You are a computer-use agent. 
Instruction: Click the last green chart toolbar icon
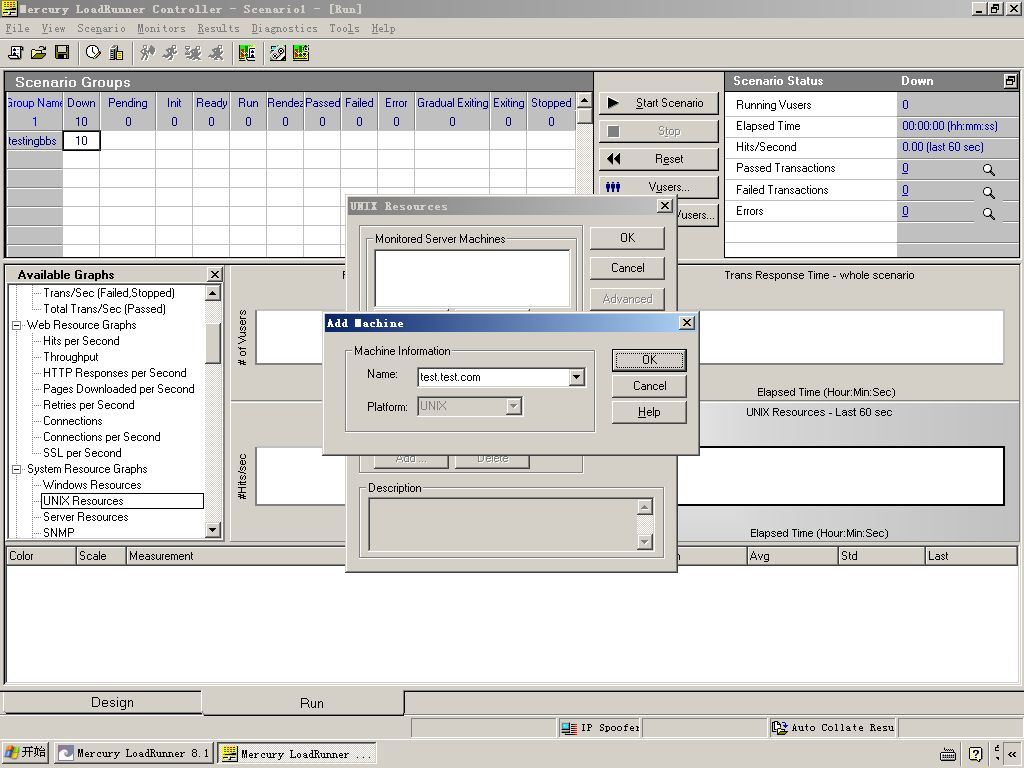point(301,53)
